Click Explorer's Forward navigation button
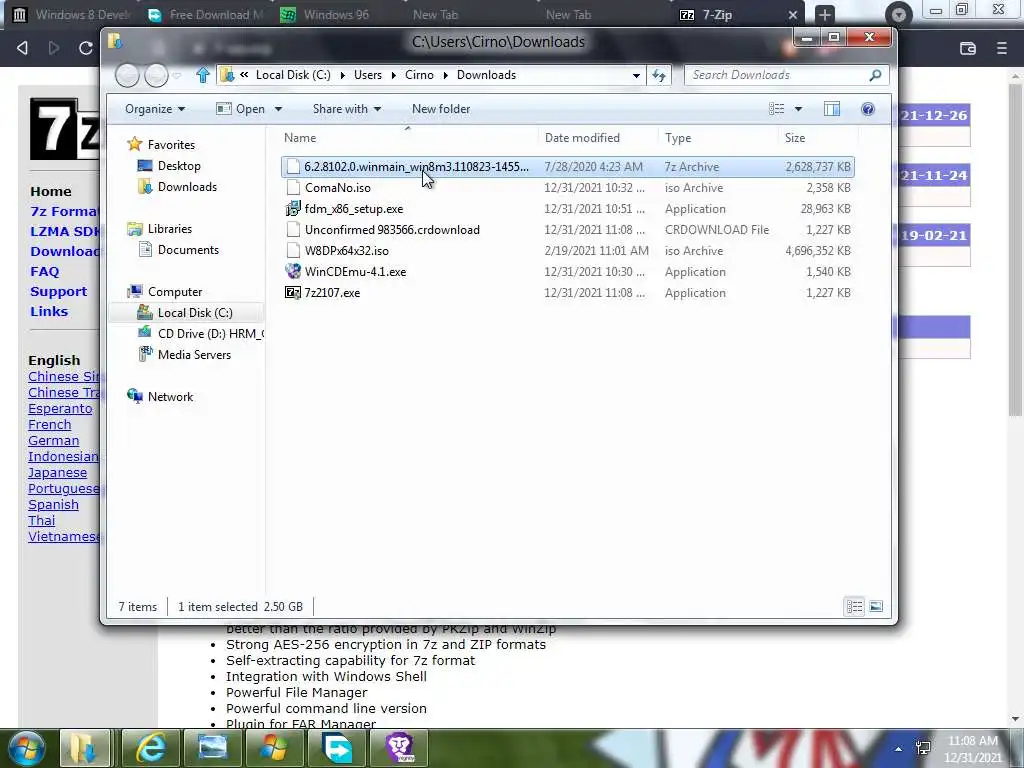 click(x=156, y=75)
